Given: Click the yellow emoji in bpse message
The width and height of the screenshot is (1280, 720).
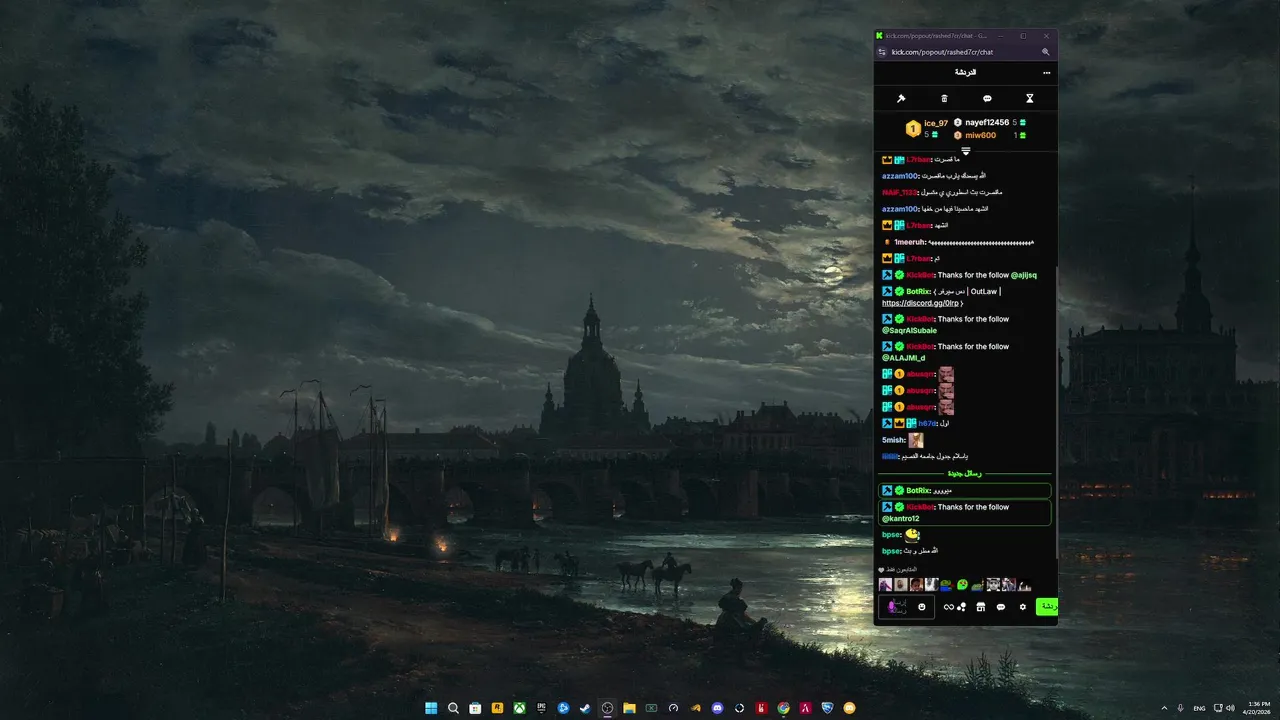Looking at the screenshot, I should pyautogui.click(x=912, y=535).
